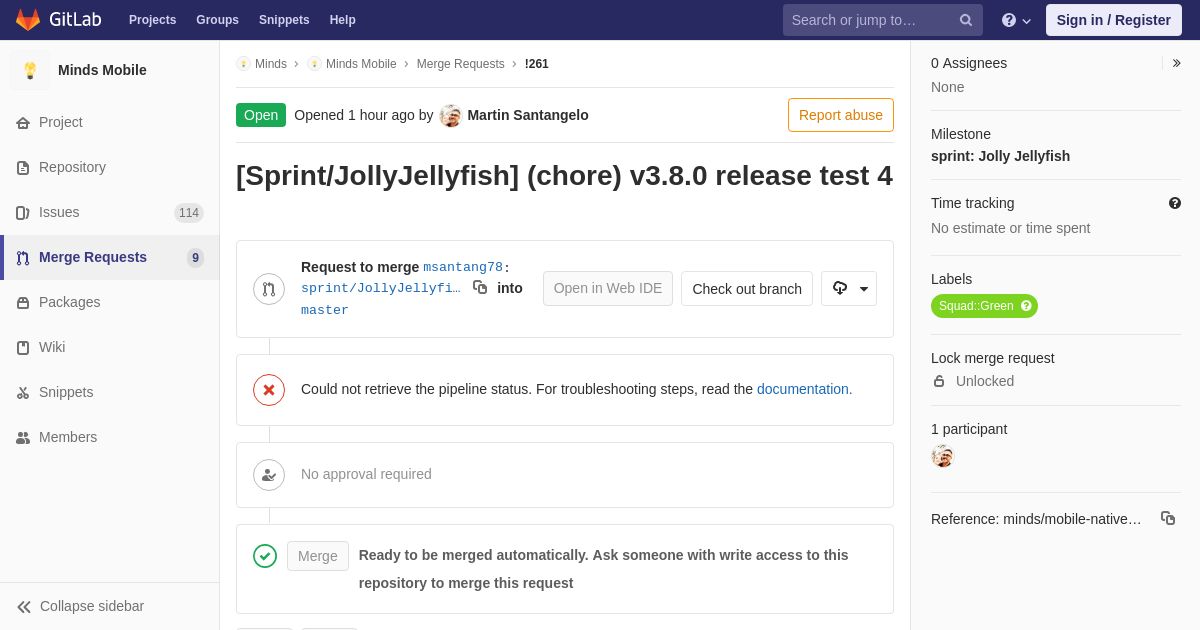Click the Snippets scissors icon
The image size is (1200, 630).
point(23,393)
